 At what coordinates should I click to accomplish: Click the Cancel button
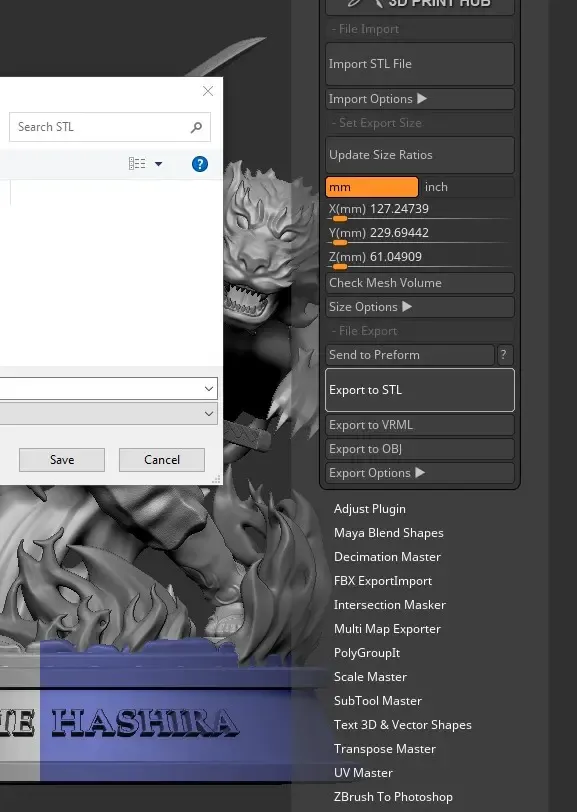pyautogui.click(x=162, y=460)
